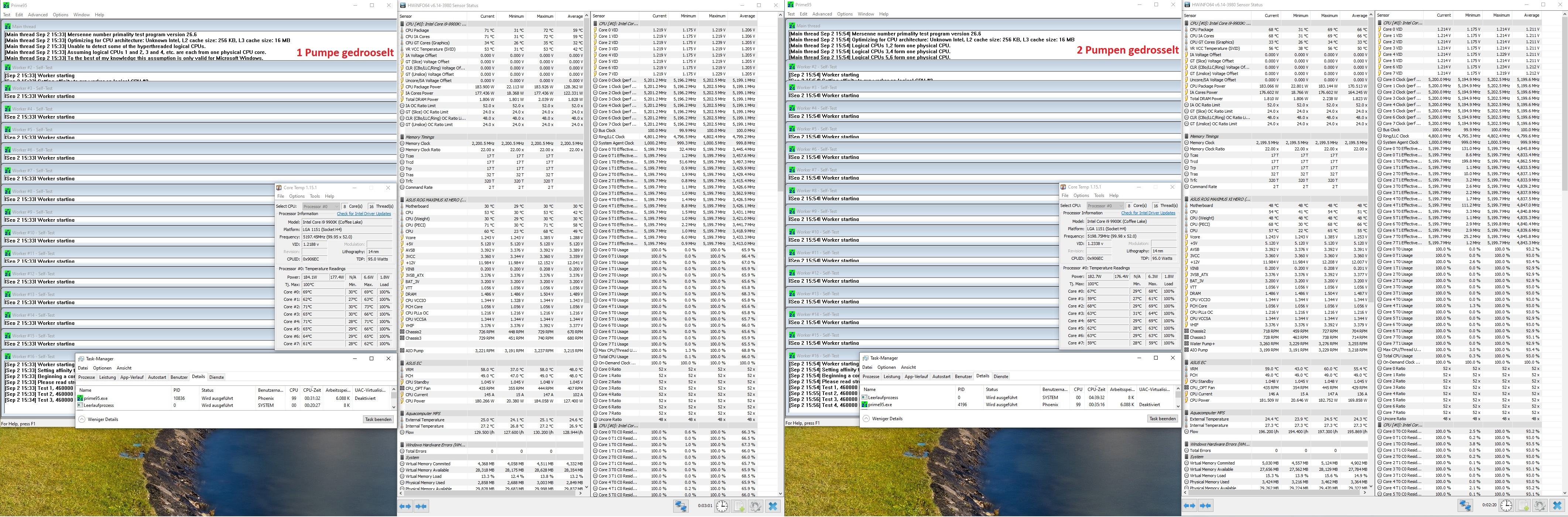Click scroll-down arrow of process list containing PID 10836
The height and width of the screenshot is (517, 1568).
pos(393,407)
